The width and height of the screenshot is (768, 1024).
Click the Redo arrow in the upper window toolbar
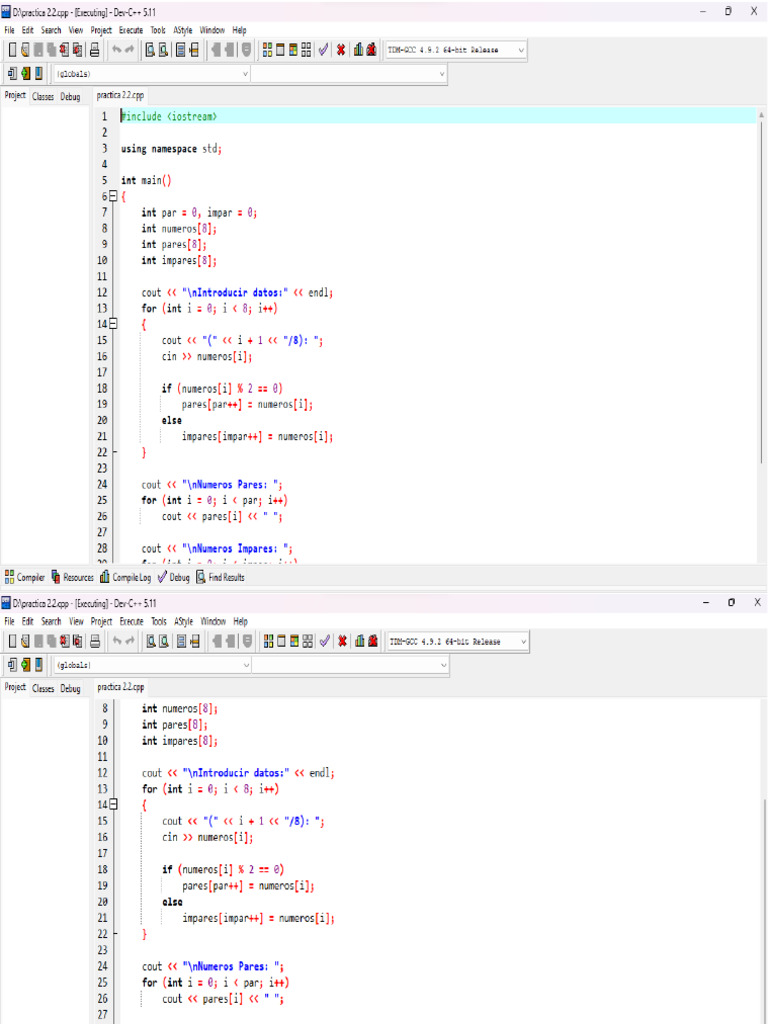coord(131,50)
